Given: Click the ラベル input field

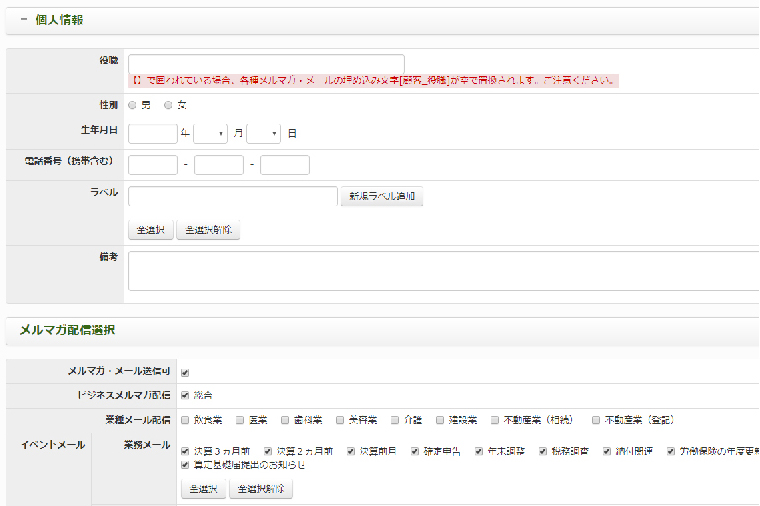Looking at the screenshot, I should tap(233, 196).
